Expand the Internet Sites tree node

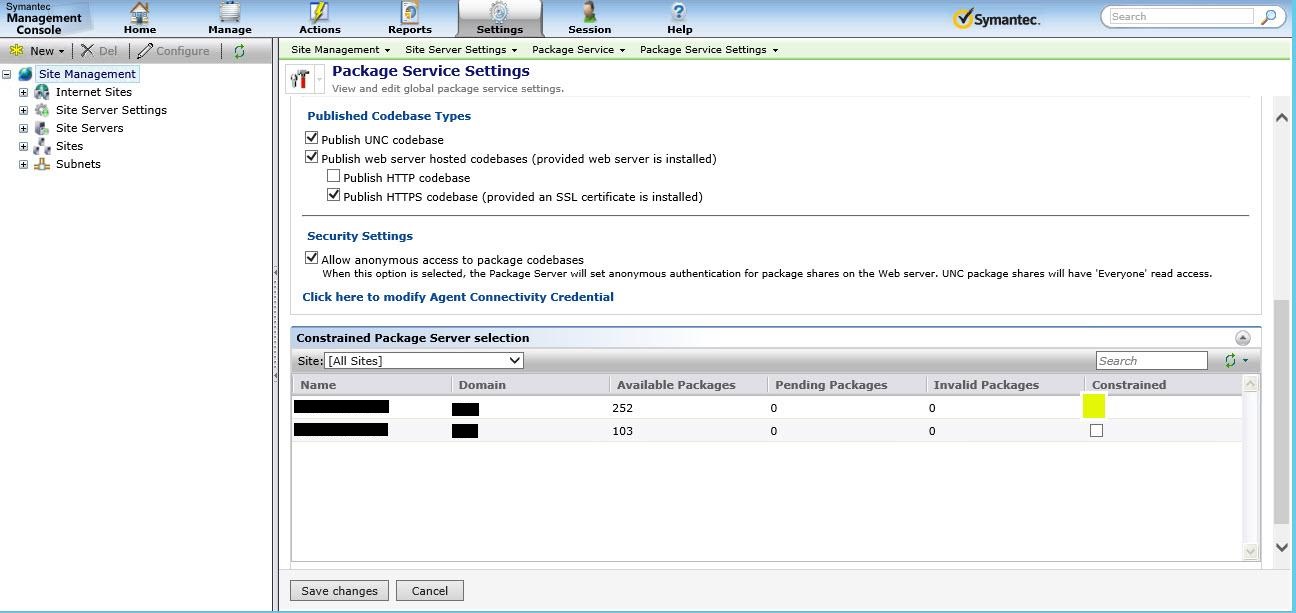24,92
